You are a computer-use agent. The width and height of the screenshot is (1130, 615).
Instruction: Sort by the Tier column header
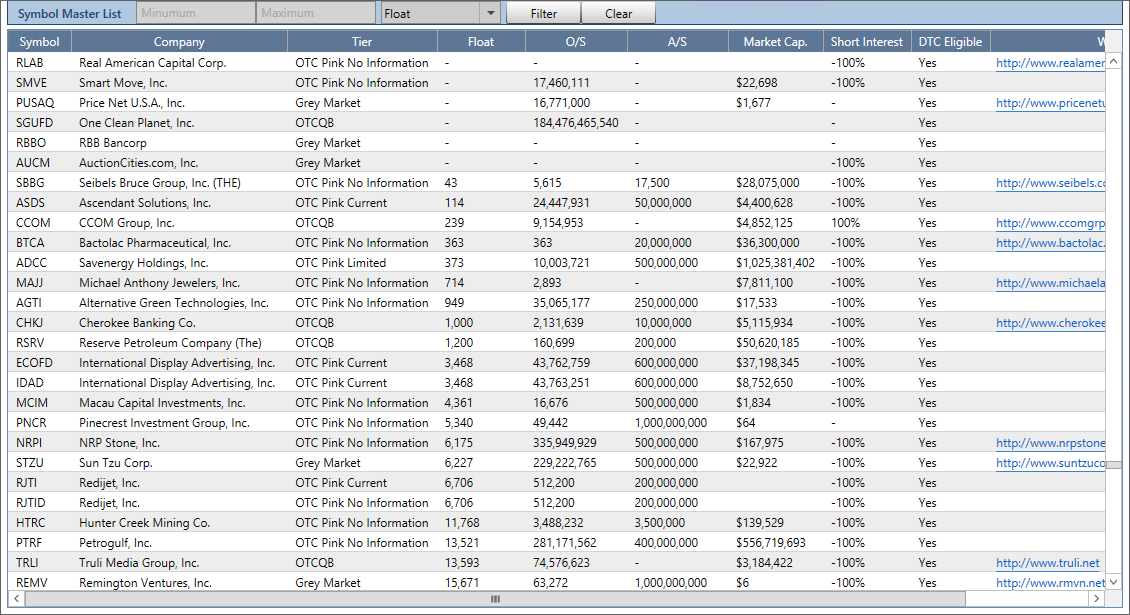pyautogui.click(x=362, y=42)
